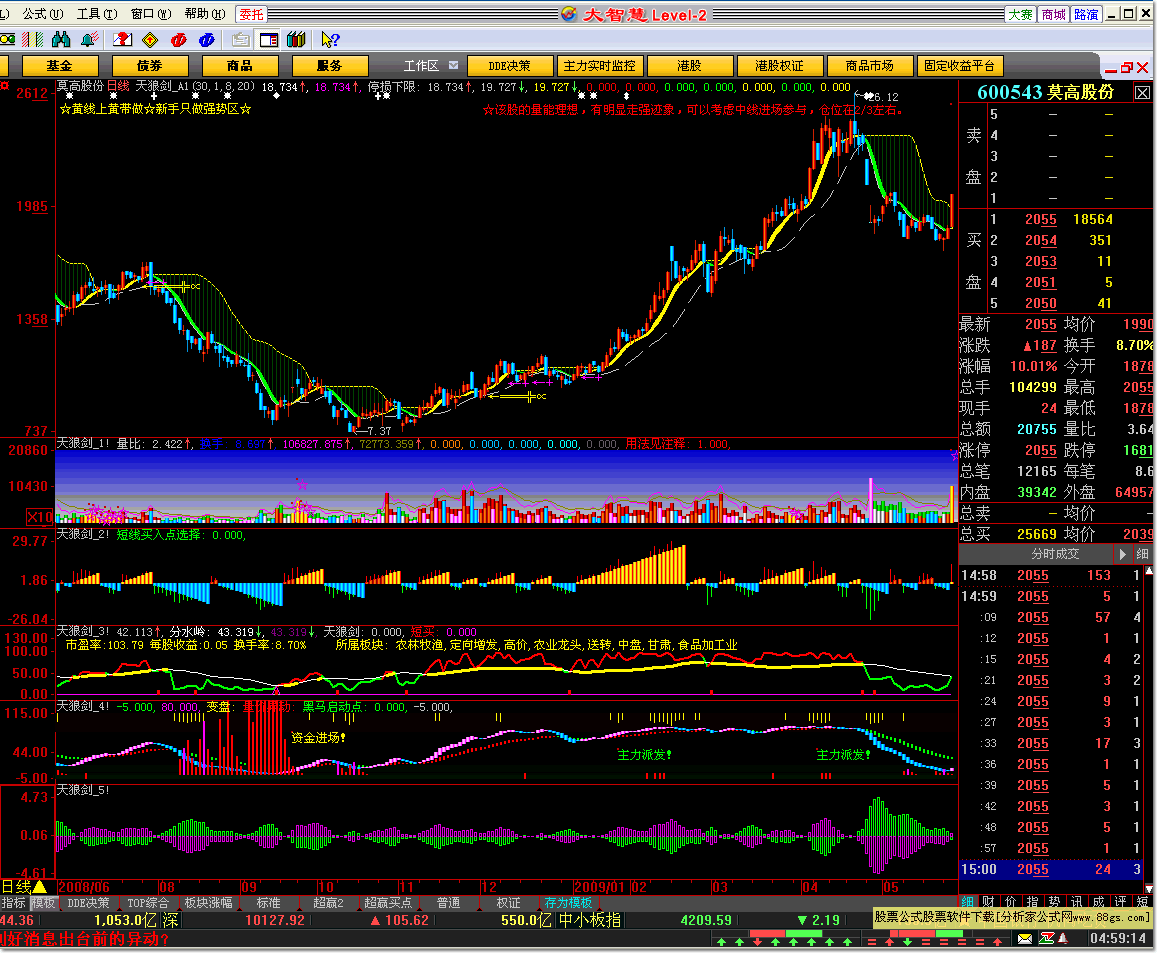1160x955 pixels.
Task: Click the X10 volume scale marker
Action: point(39,516)
